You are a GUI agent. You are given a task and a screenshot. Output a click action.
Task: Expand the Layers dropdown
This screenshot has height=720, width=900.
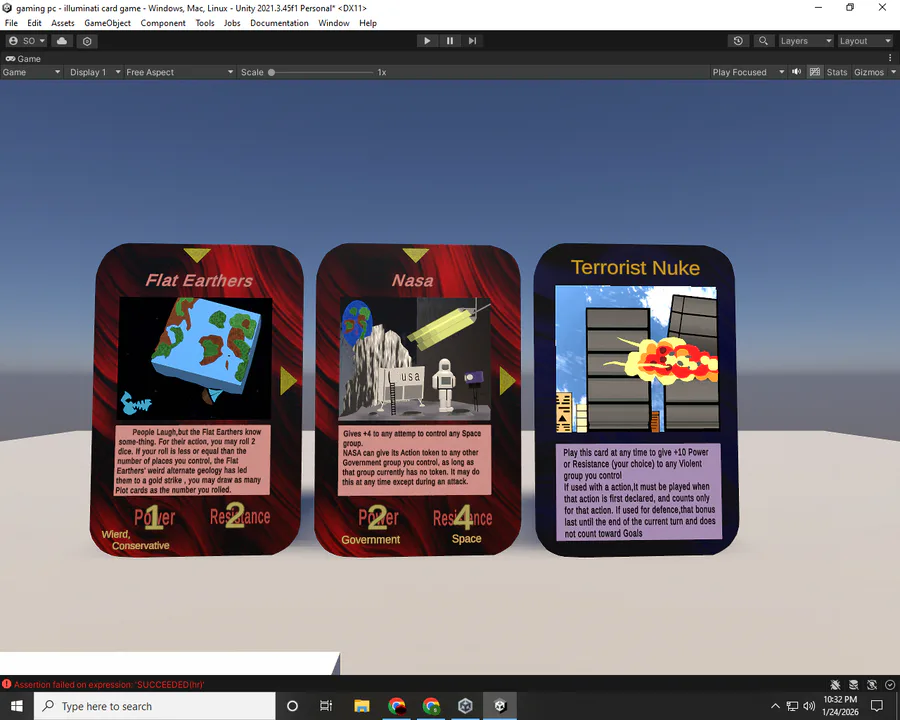805,41
